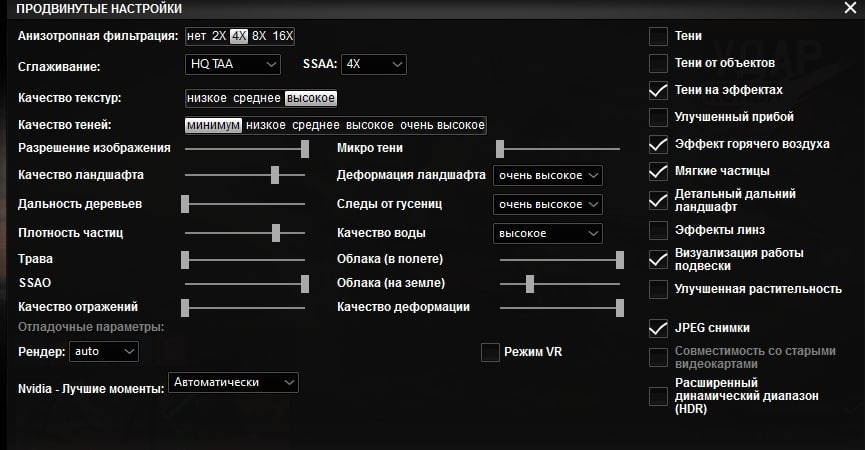The image size is (865, 450).
Task: Open the SSAA 4X dropdown
Action: pos(373,65)
